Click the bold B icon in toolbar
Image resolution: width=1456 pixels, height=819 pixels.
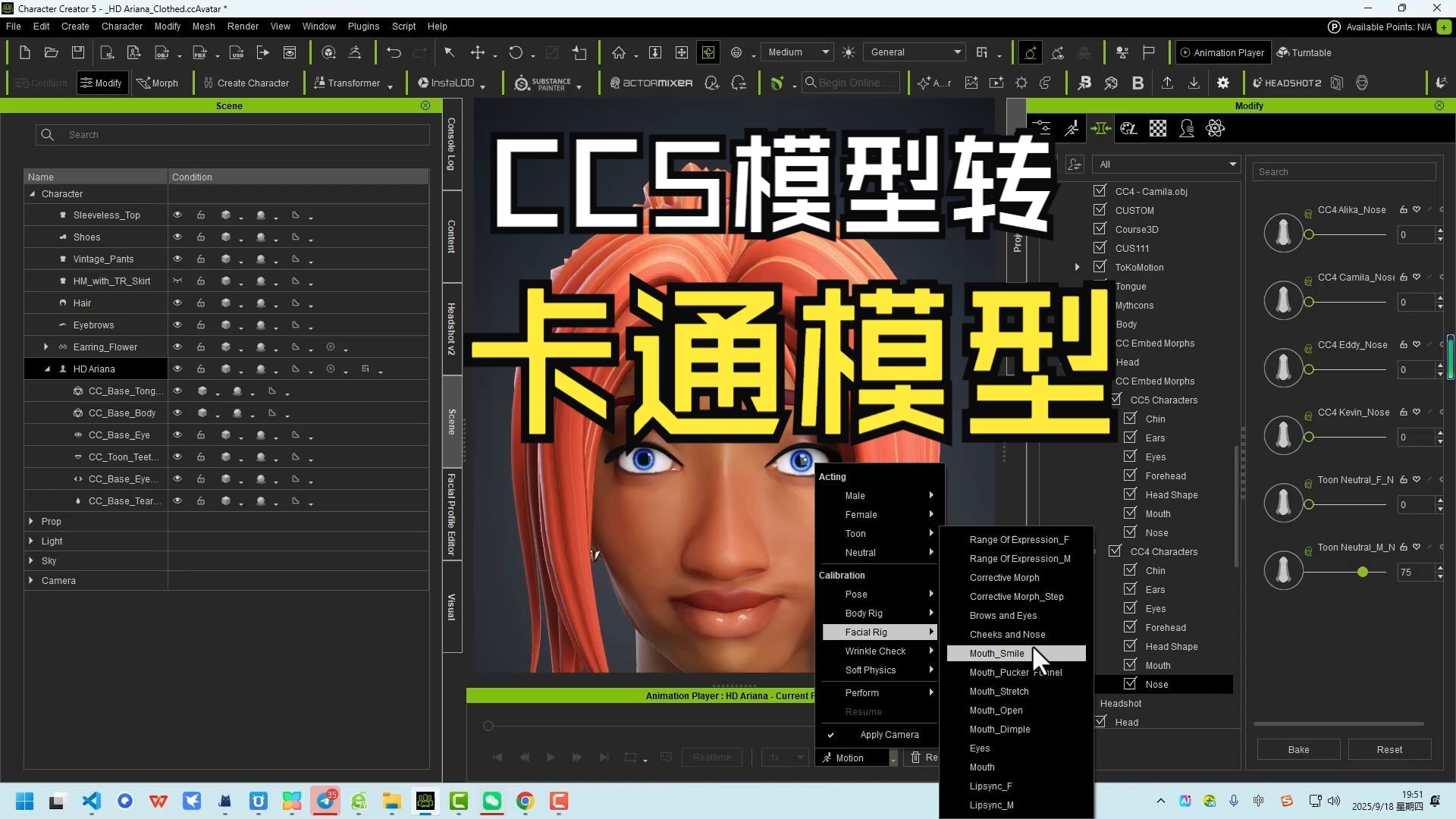(x=1137, y=83)
